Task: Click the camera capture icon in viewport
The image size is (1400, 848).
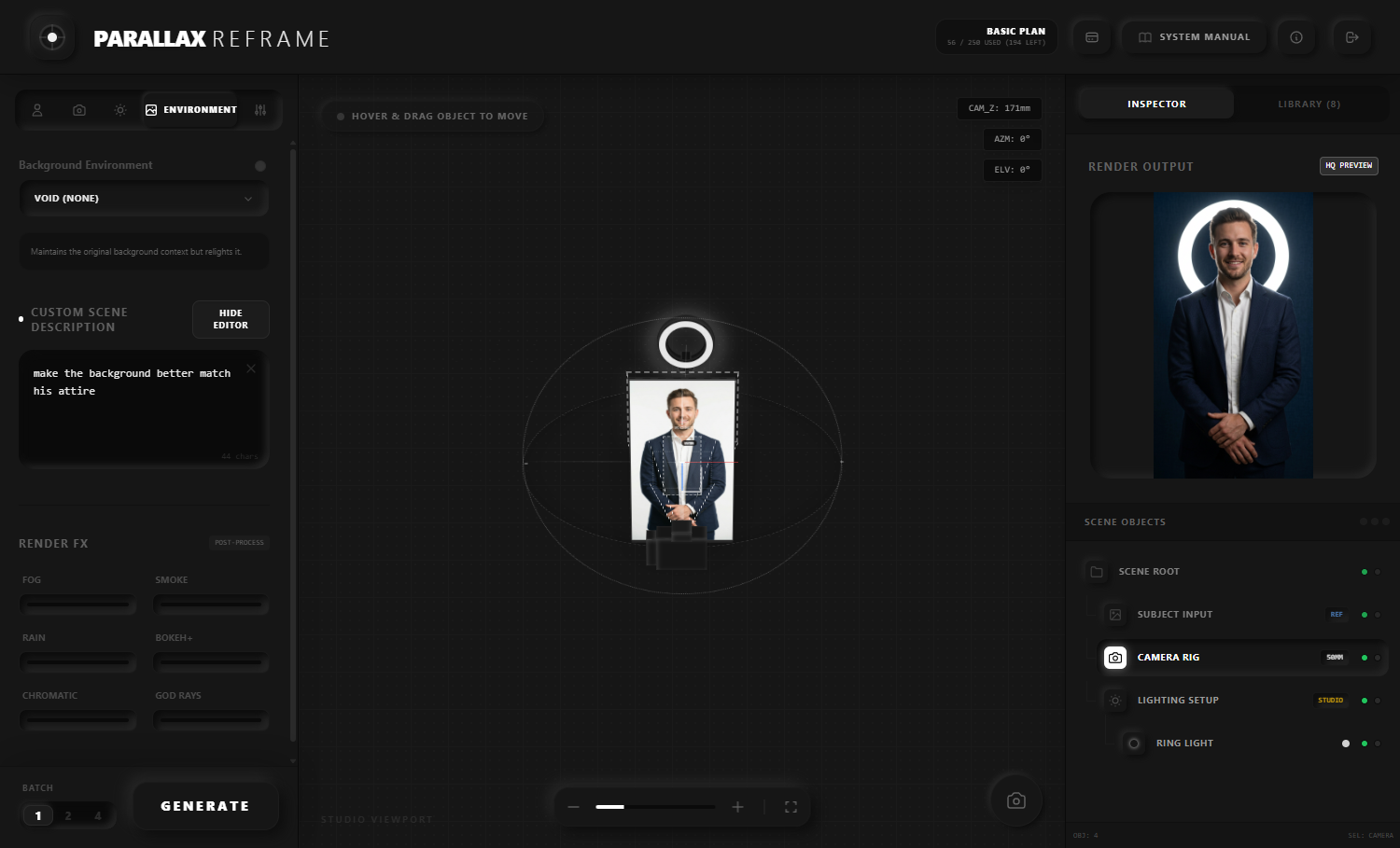Action: [x=1015, y=799]
